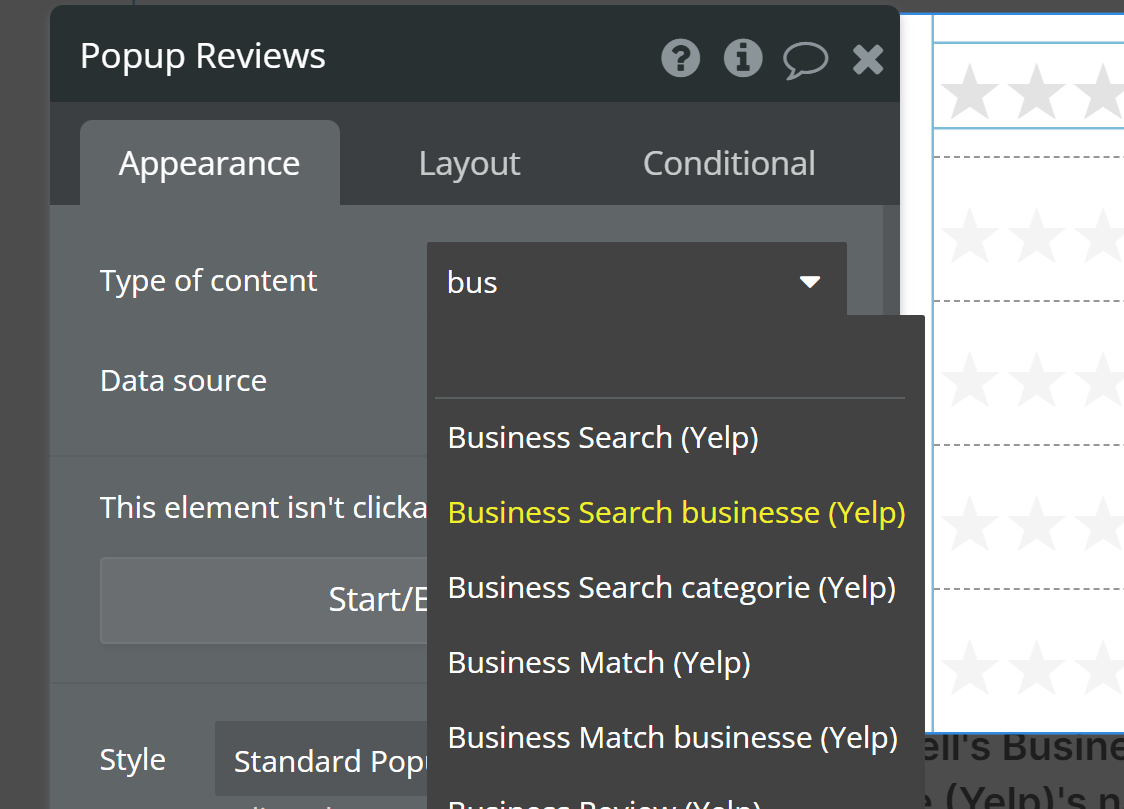This screenshot has width=1124, height=809.
Task: Choose Business Match businesse (Yelp)
Action: [x=672, y=738]
